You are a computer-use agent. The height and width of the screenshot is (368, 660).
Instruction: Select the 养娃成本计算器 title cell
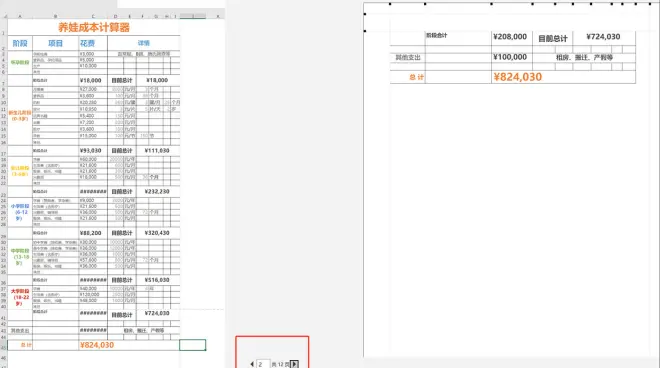point(94,27)
